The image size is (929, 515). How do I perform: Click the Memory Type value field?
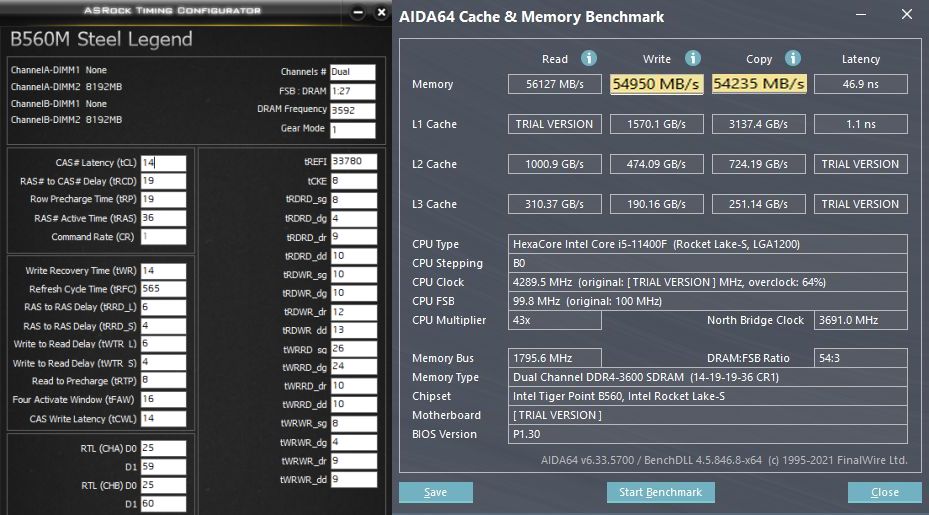pyautogui.click(x=707, y=377)
